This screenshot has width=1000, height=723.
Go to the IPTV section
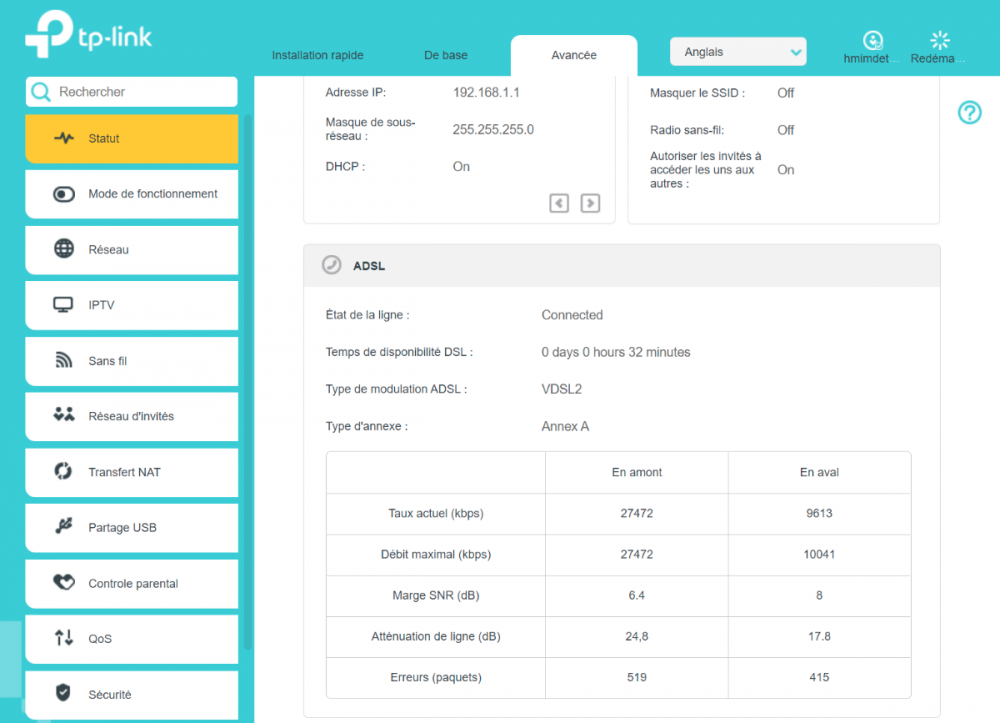coord(131,305)
